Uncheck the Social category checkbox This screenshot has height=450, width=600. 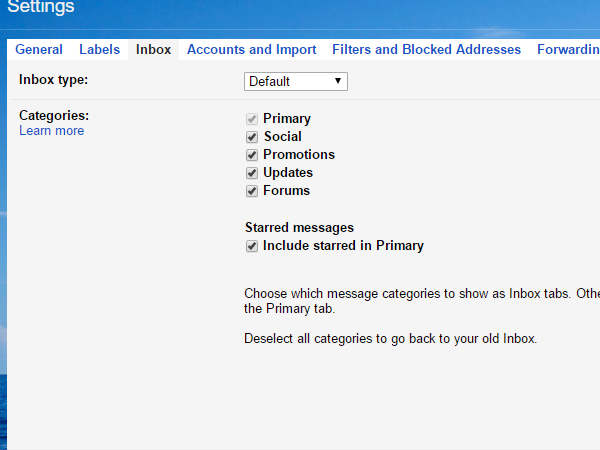[252, 137]
